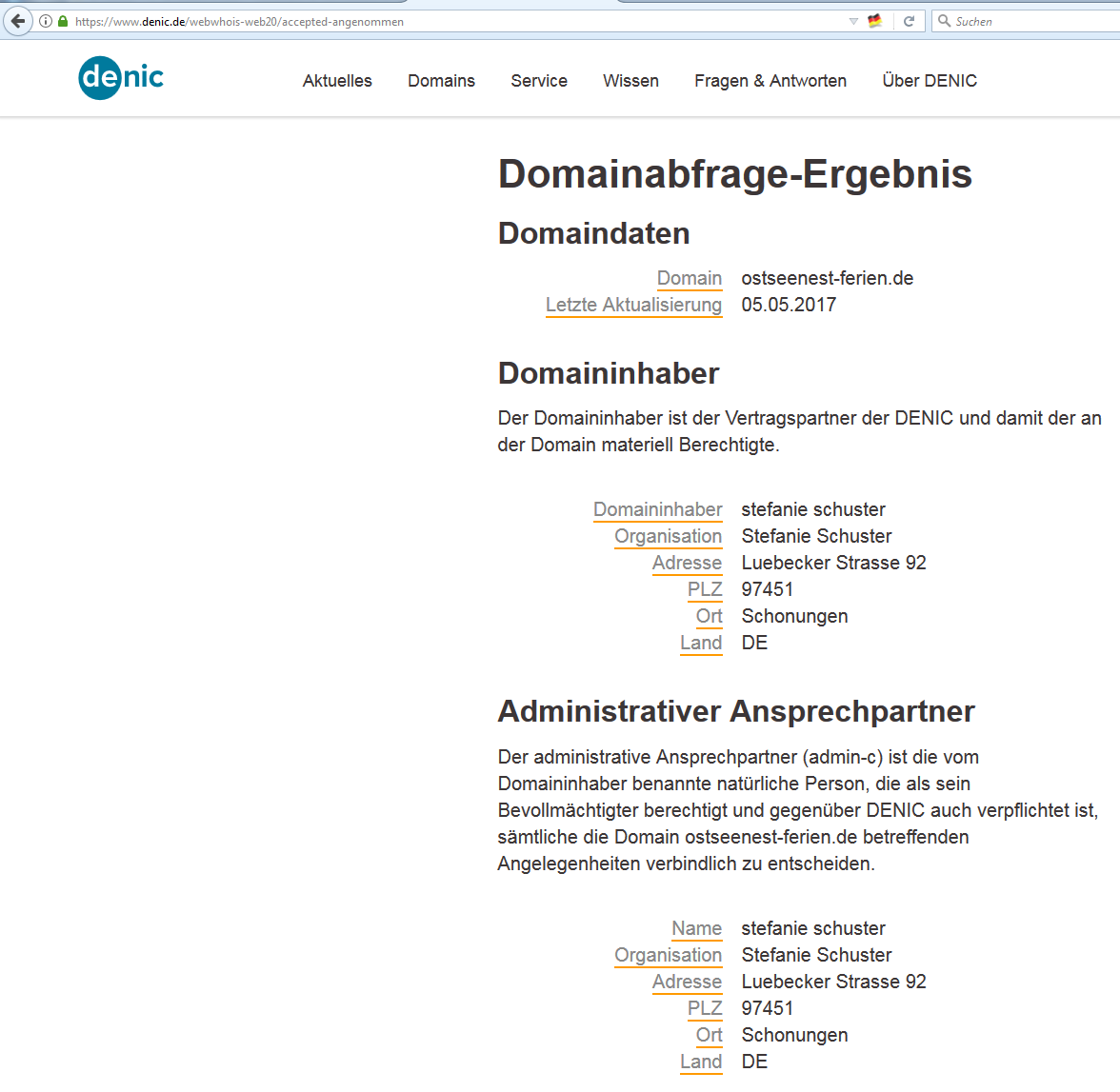Image resolution: width=1120 pixels, height=1092 pixels.
Task: Open the Aktuelles menu
Action: 337,81
